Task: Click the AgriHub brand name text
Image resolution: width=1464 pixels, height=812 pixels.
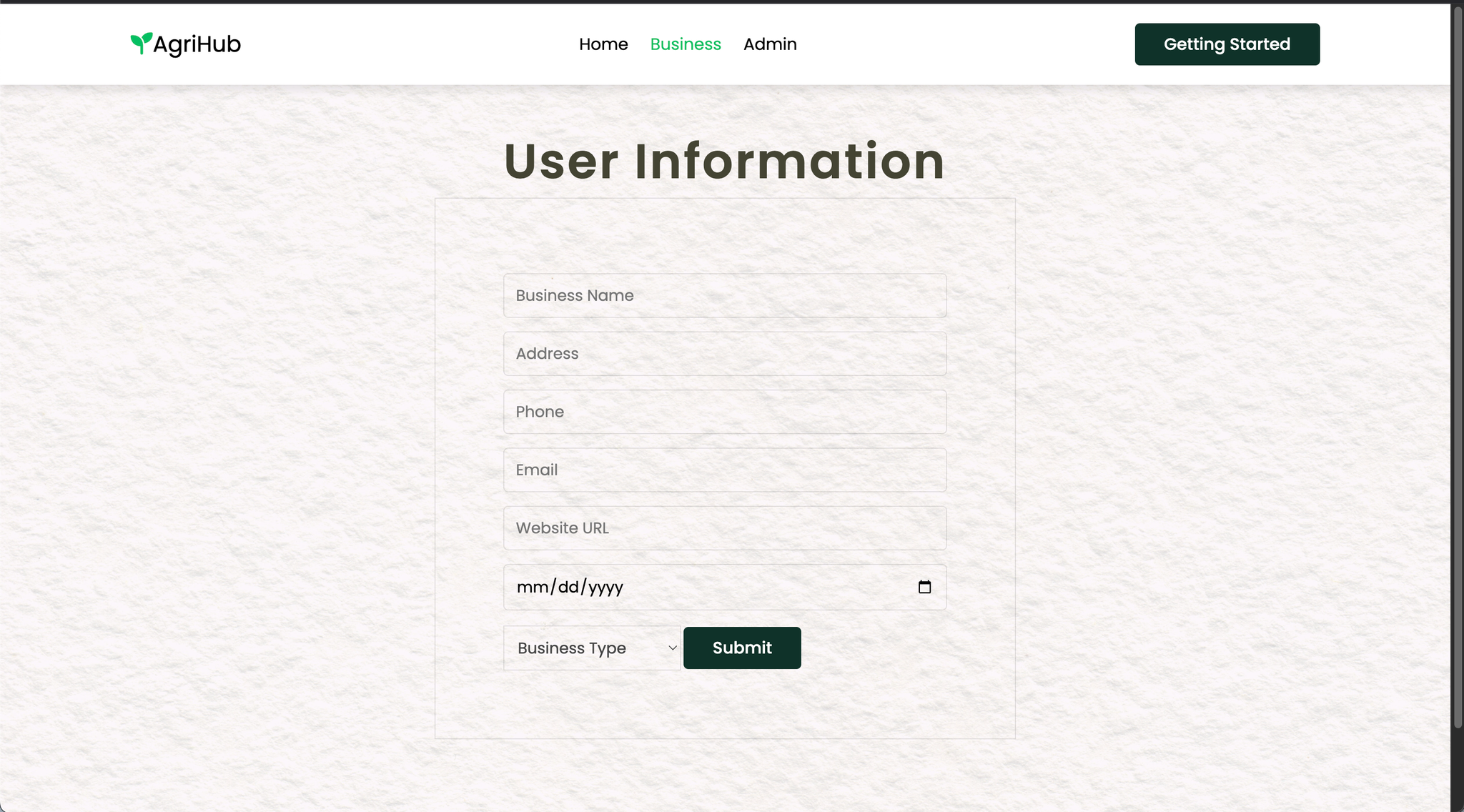Action: click(197, 44)
